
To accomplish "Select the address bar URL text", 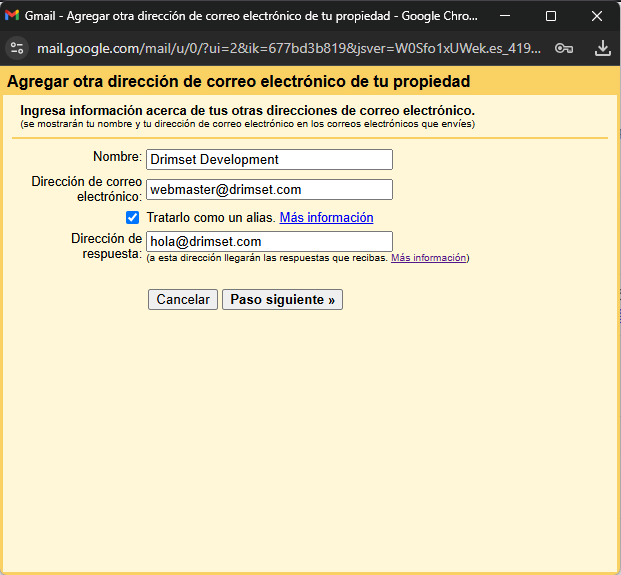I will click(x=290, y=48).
